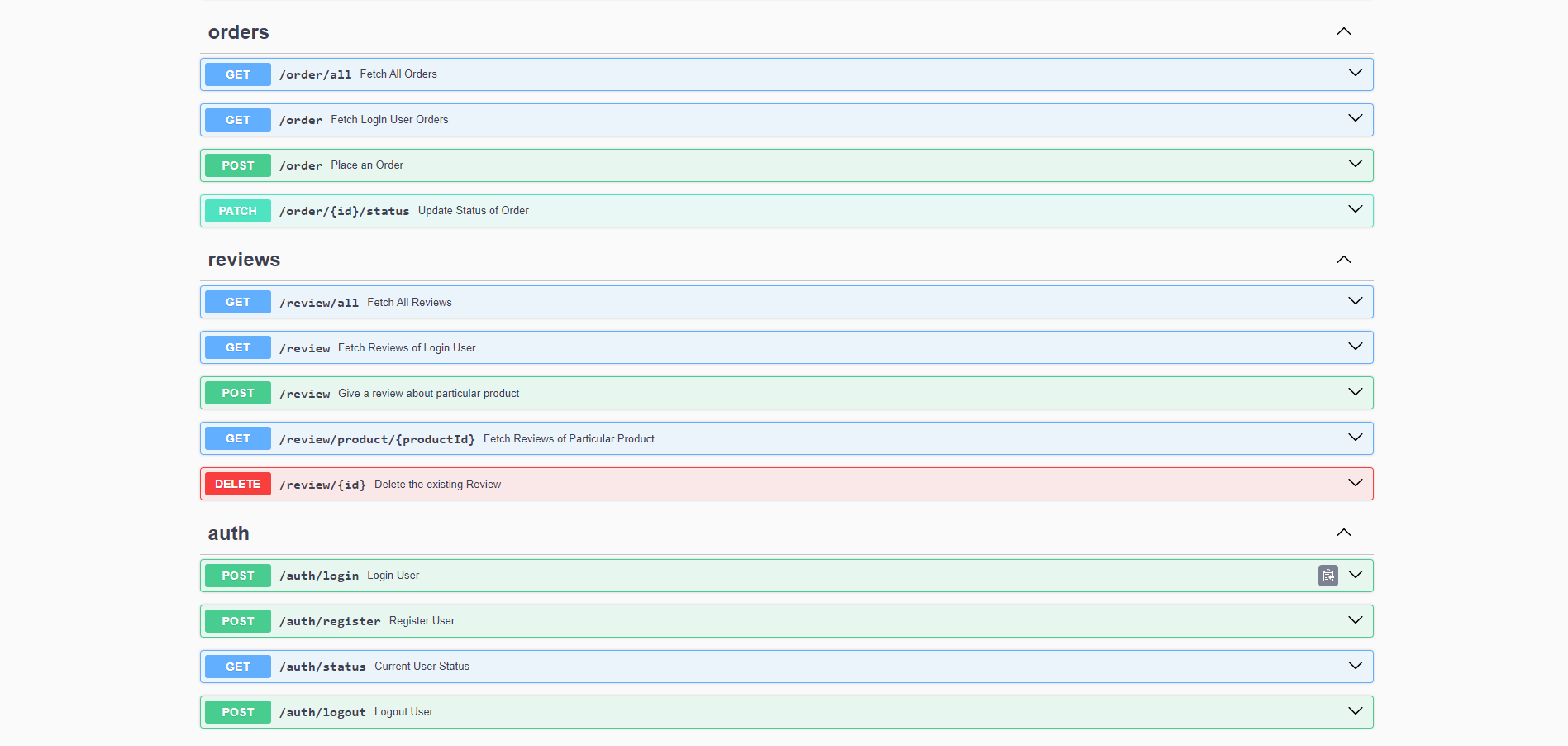Viewport: 1568px width, 746px height.
Task: Click the 'Delete the existing Review' description
Action: click(437, 485)
